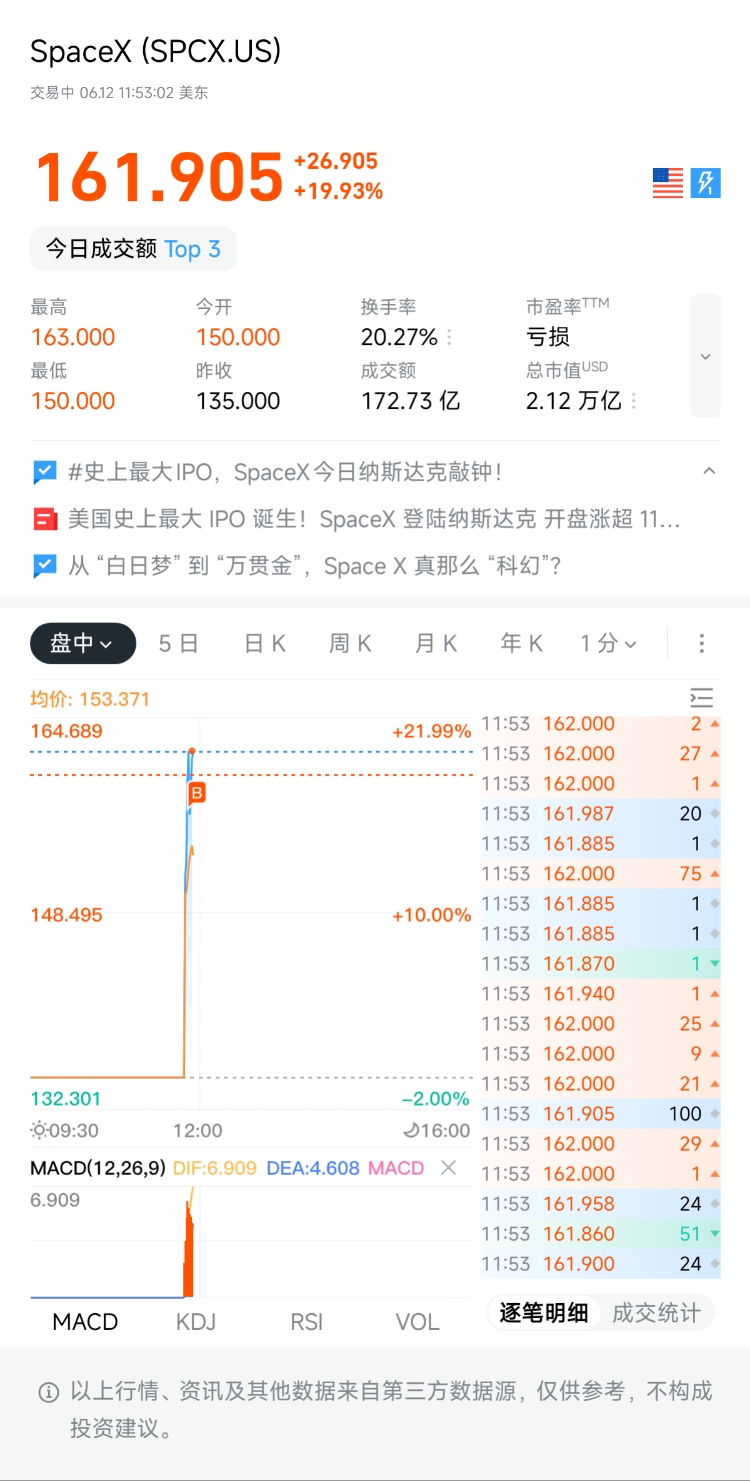The image size is (750, 1481).
Task: Select the 逐笔明细 toggle
Action: tap(544, 1313)
